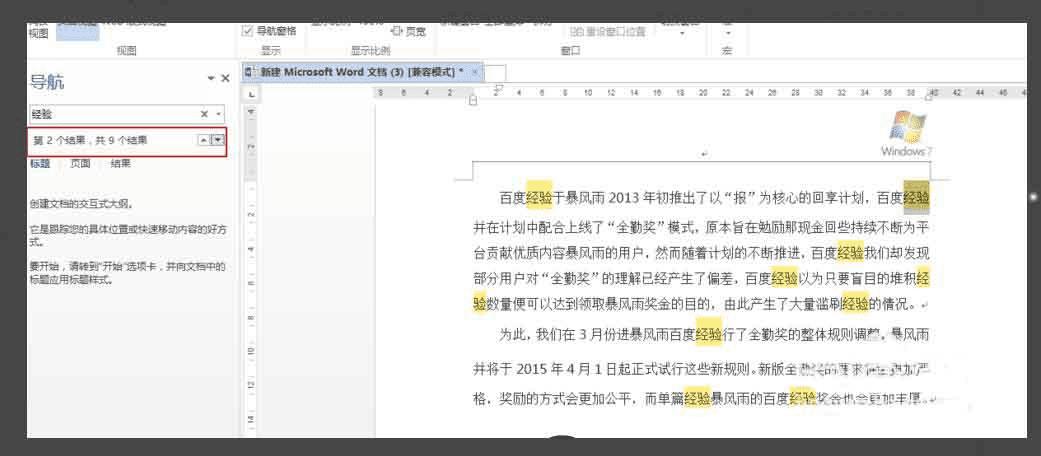The height and width of the screenshot is (456, 1041).
Task: Click the tab stop selector L icon
Action: [251, 95]
